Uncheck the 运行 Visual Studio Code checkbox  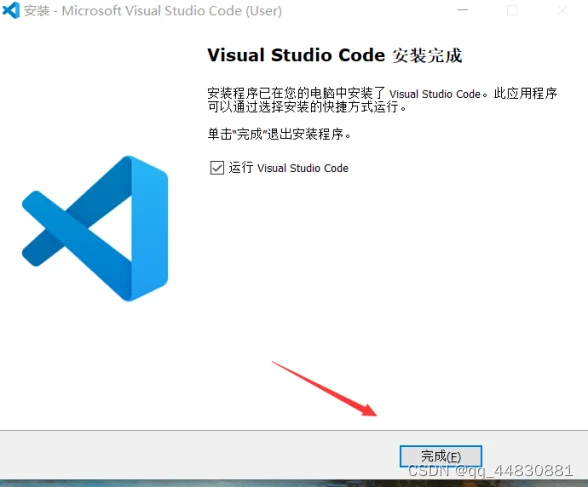coord(217,168)
